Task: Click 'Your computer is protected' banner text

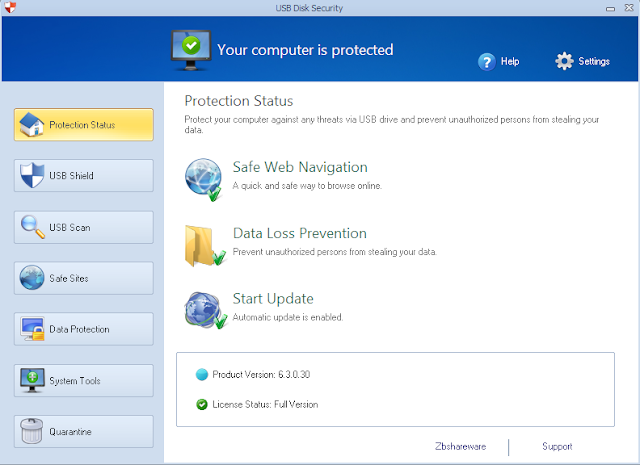Action: click(305, 50)
